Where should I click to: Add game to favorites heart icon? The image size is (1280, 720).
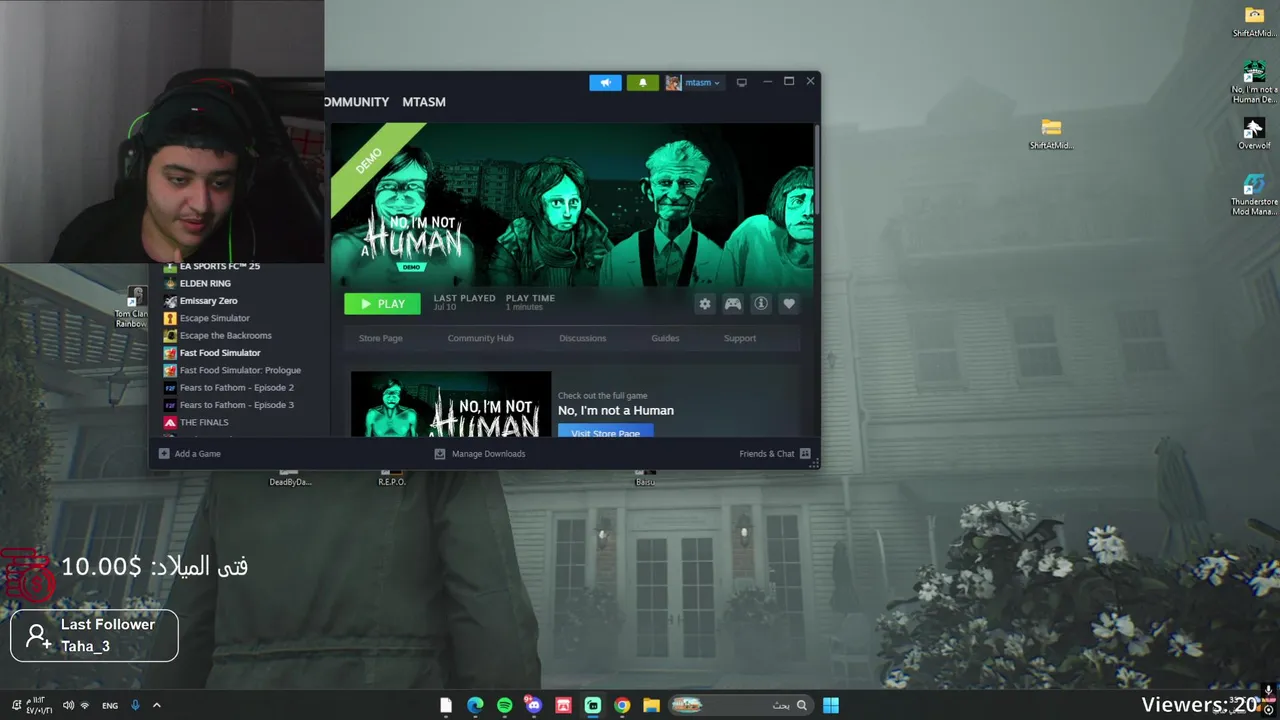tap(789, 304)
